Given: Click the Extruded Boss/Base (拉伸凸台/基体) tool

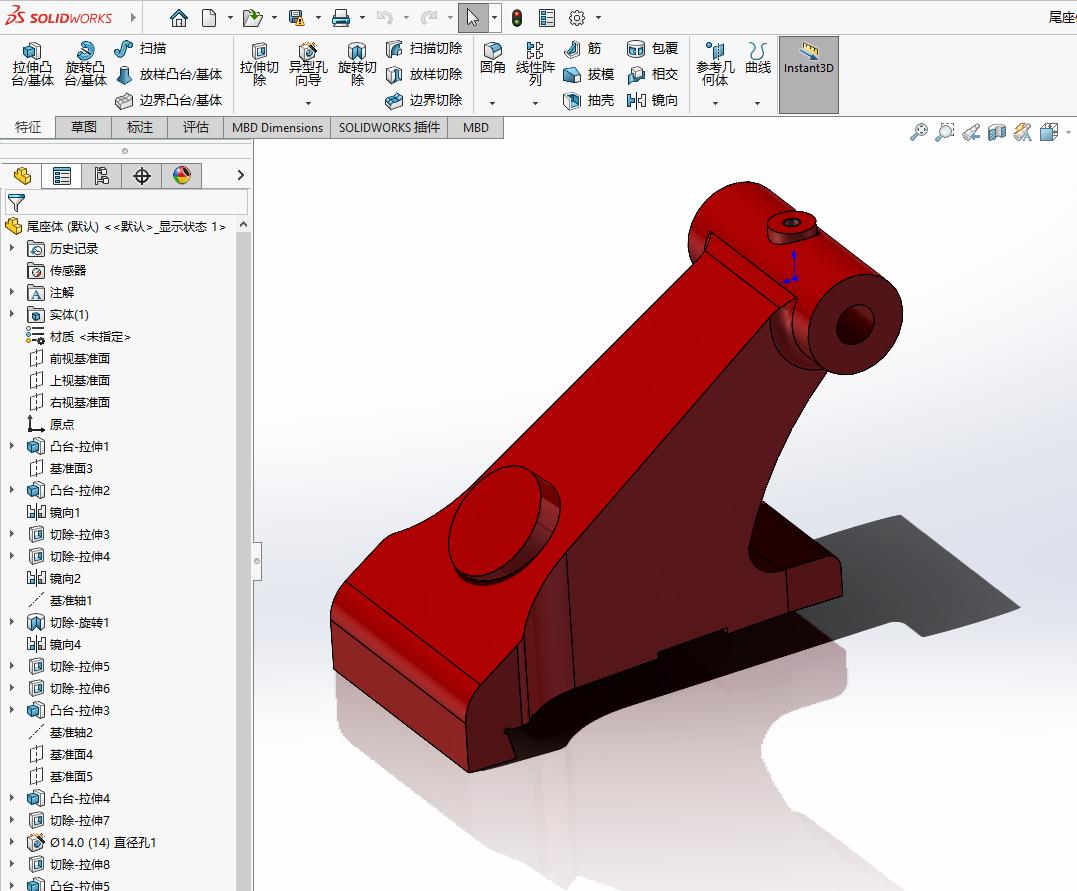Looking at the screenshot, I should click(x=32, y=64).
